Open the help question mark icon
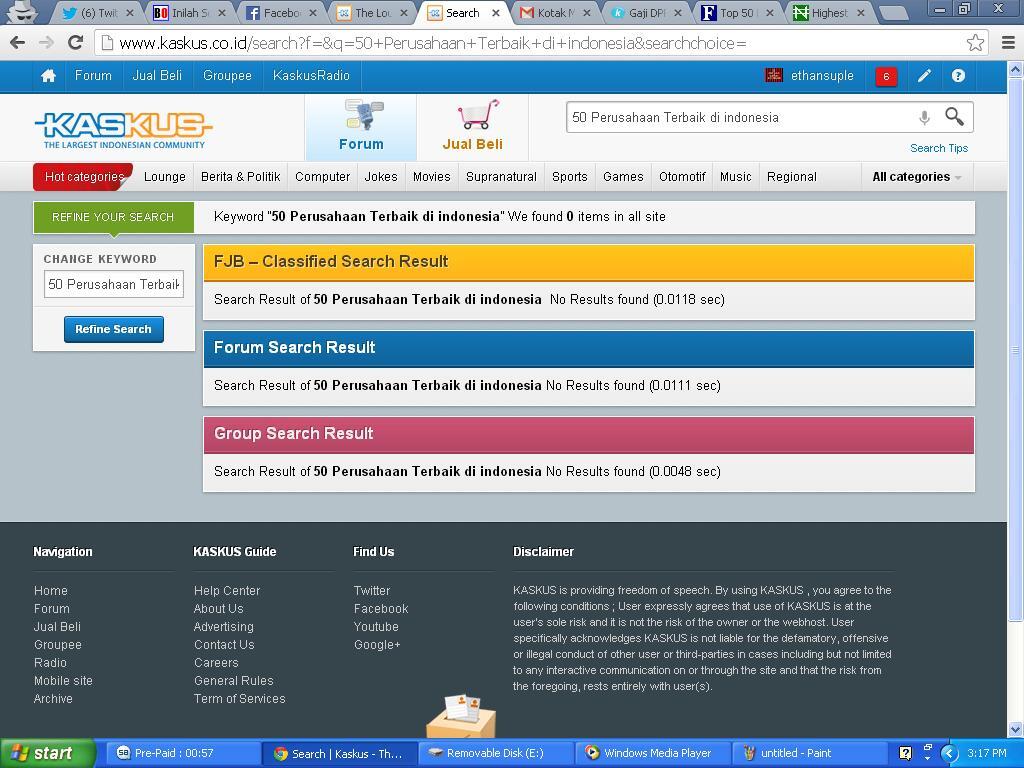This screenshot has height=768, width=1024. [958, 76]
